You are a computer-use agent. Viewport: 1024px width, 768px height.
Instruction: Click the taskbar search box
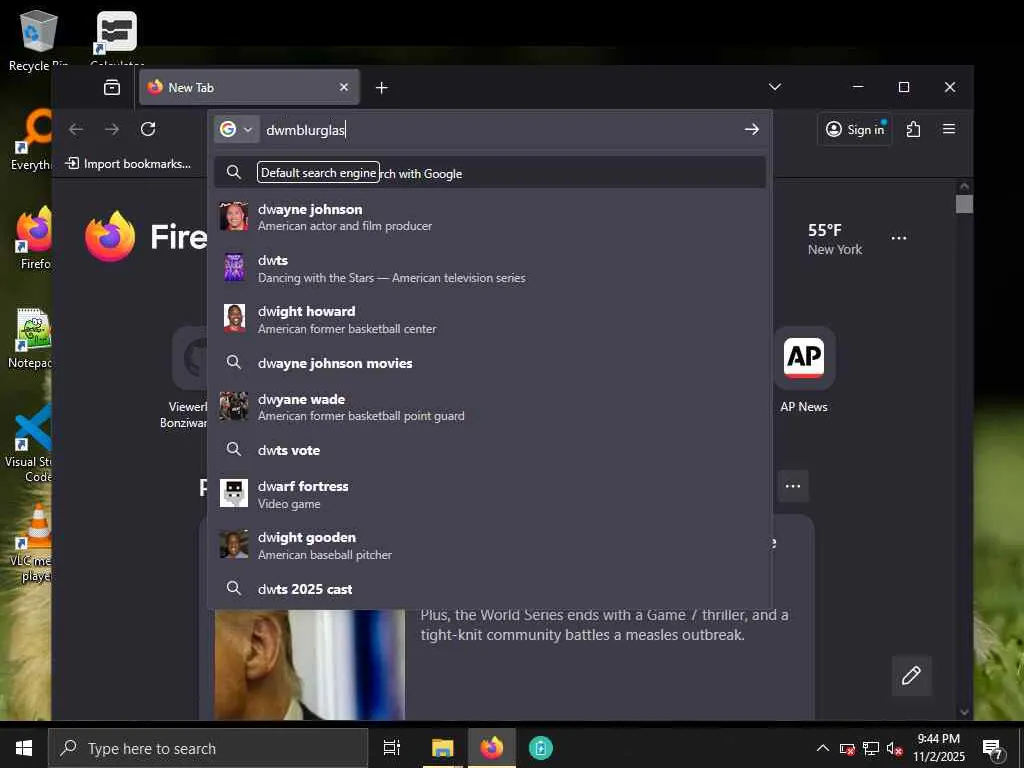(208, 748)
